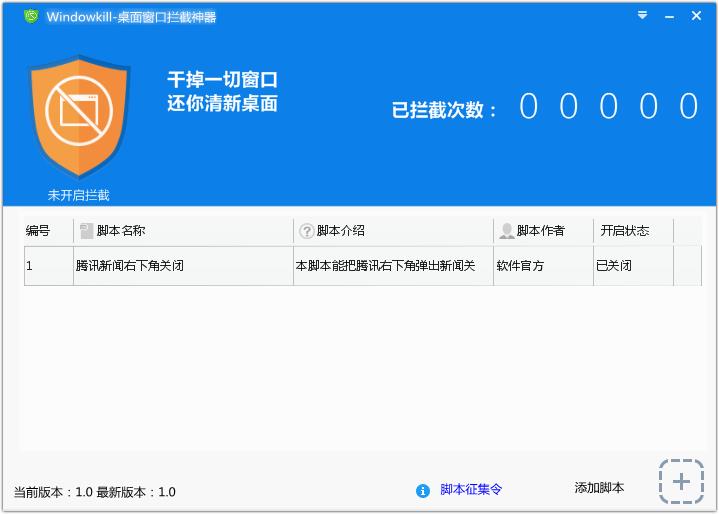
Task: Select the 腾讯新闻右下角关闭 script row
Action: 130,266
